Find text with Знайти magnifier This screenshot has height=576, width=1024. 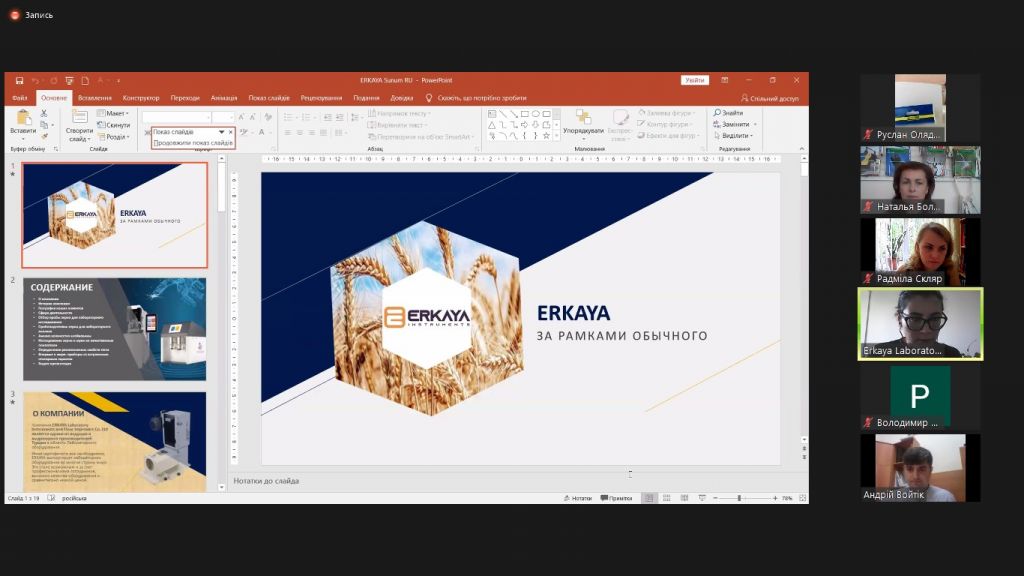click(x=729, y=113)
